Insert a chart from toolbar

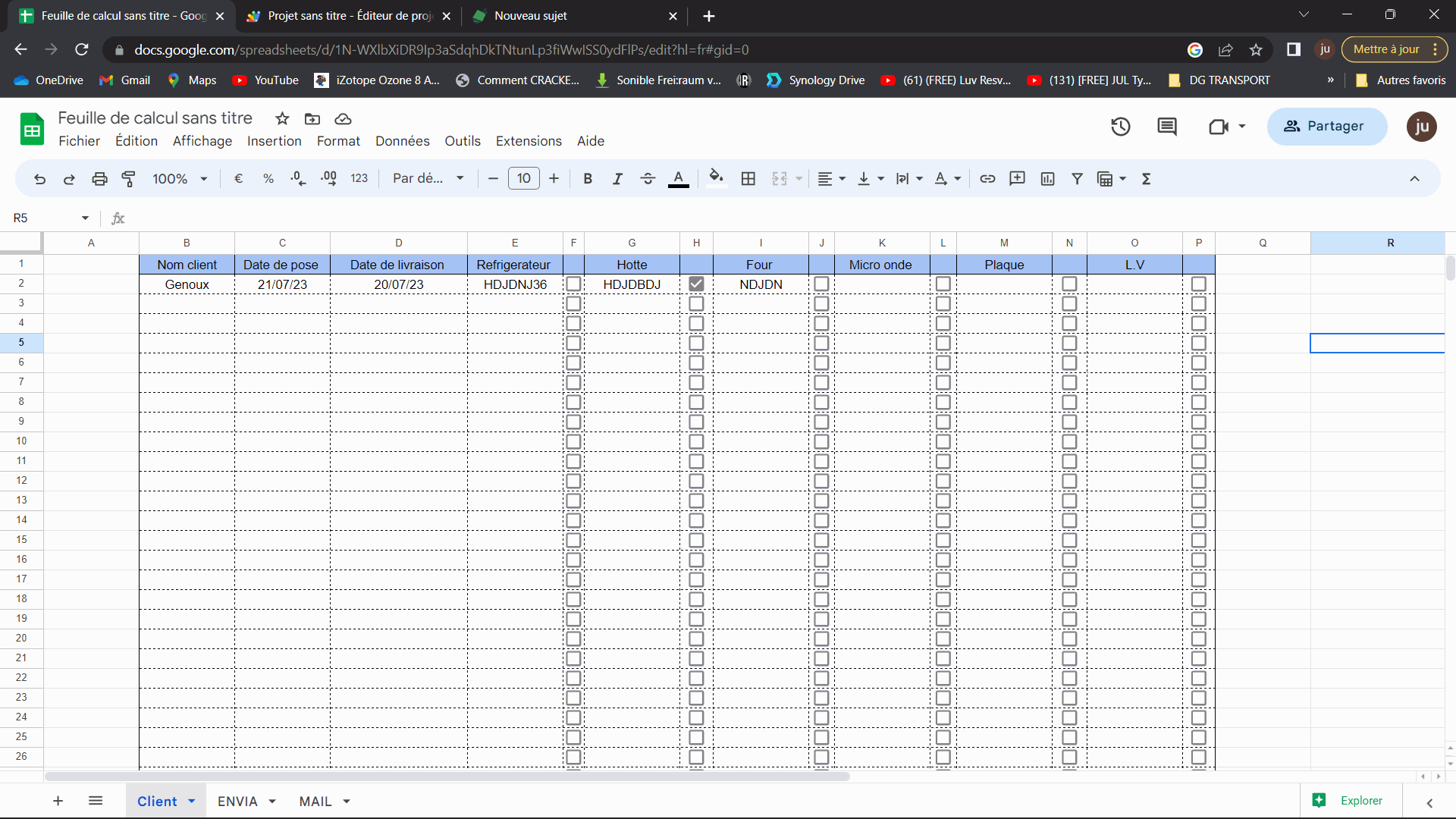(x=1047, y=179)
